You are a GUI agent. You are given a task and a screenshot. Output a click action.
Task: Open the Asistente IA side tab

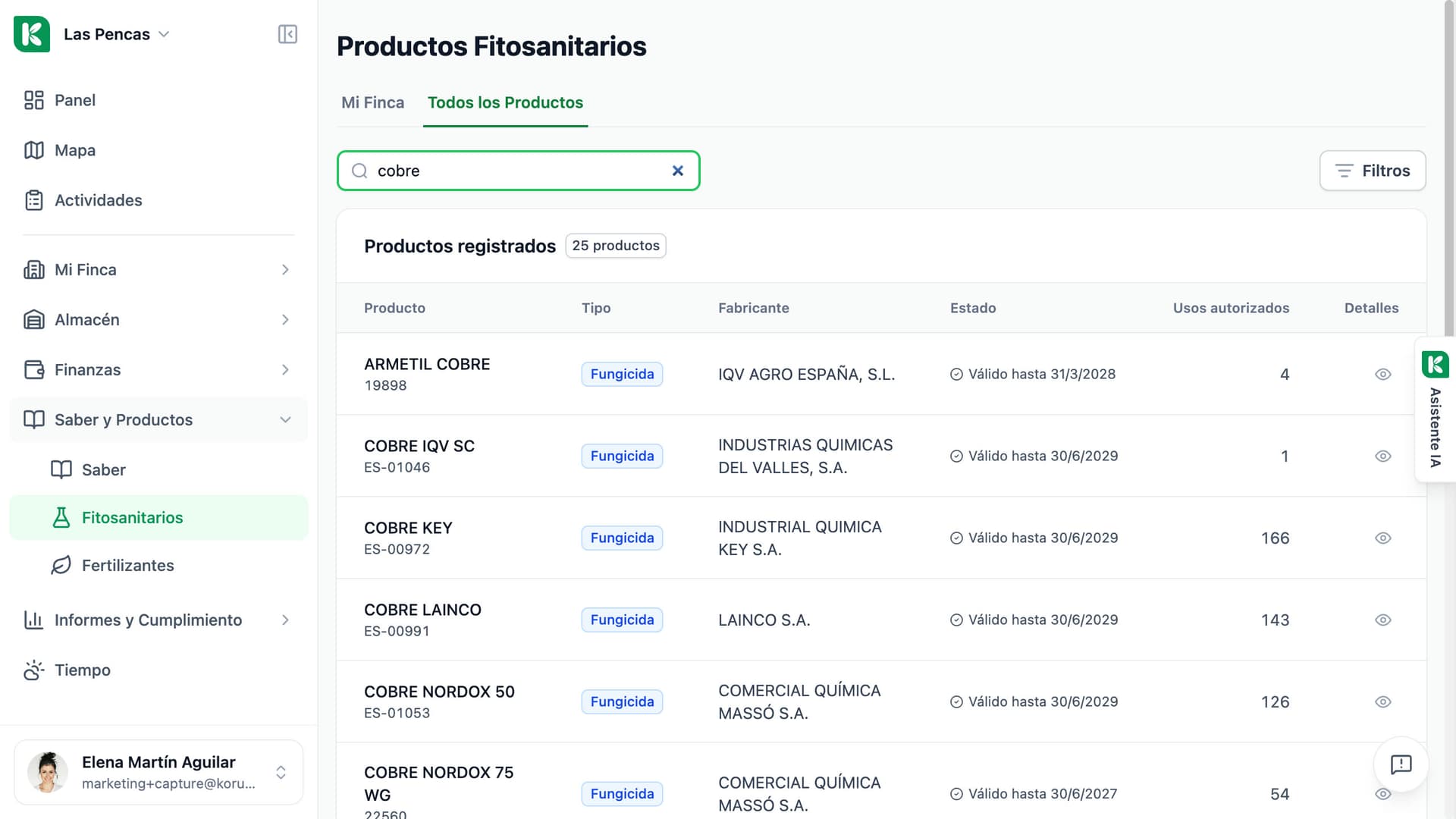tap(1435, 409)
